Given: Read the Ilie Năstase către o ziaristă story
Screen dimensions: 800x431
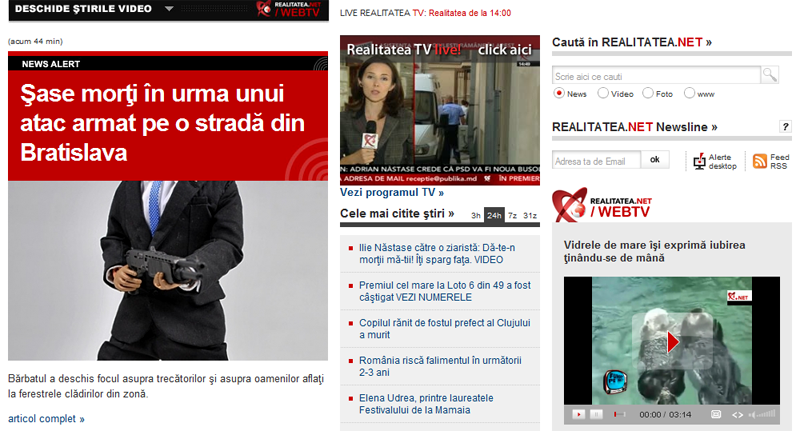Looking at the screenshot, I should (437, 253).
